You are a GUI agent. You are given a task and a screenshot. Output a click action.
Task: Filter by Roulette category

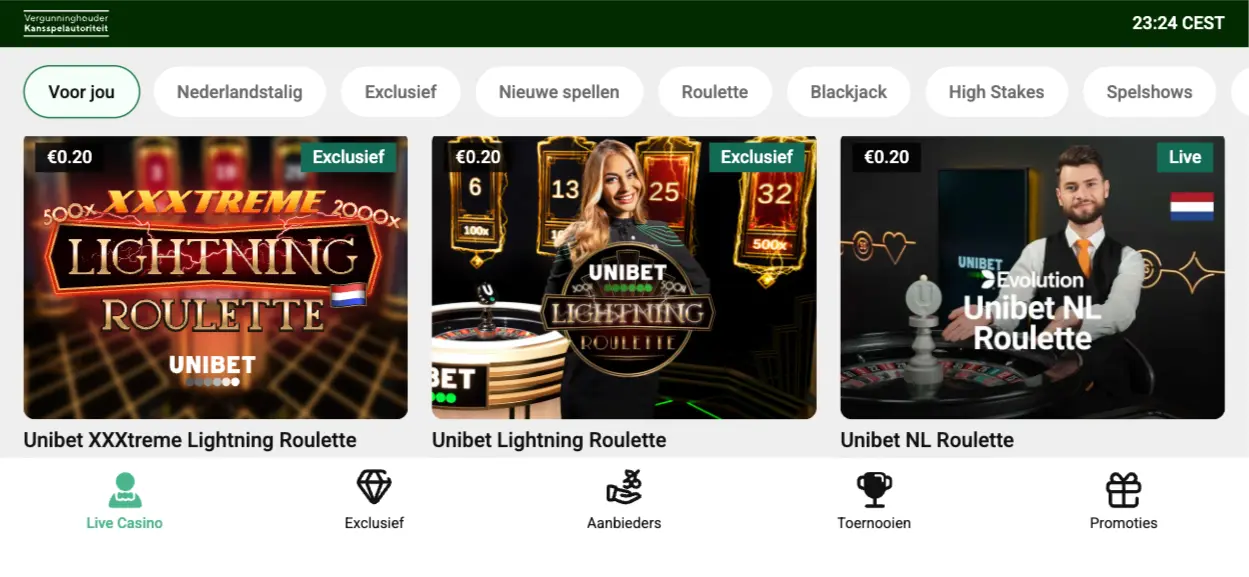click(715, 92)
